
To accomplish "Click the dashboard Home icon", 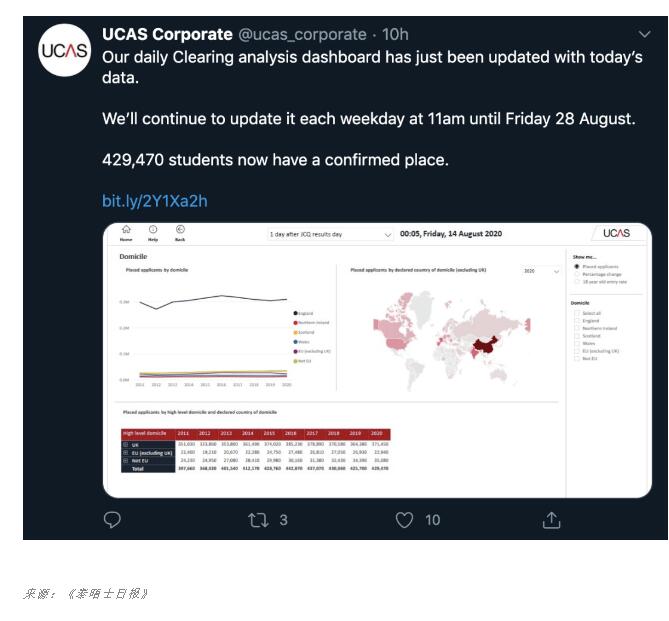I will [126, 232].
